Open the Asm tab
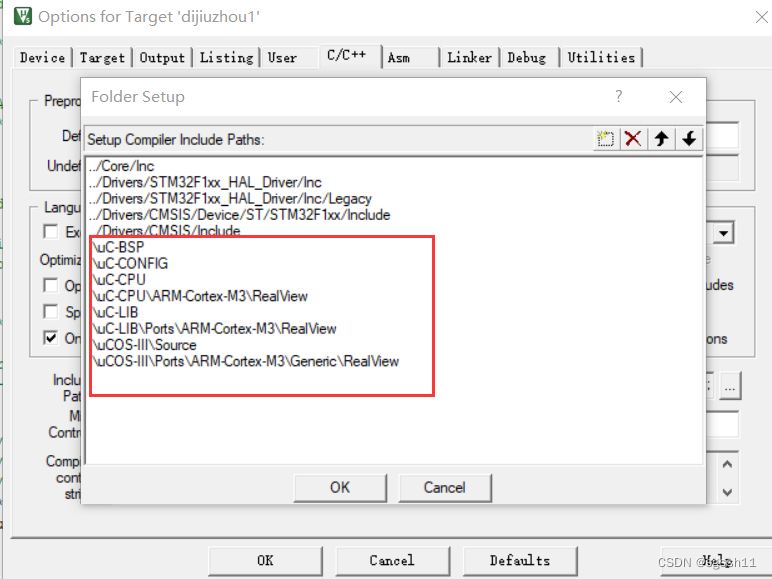The height and width of the screenshot is (579, 772). pyautogui.click(x=398, y=58)
